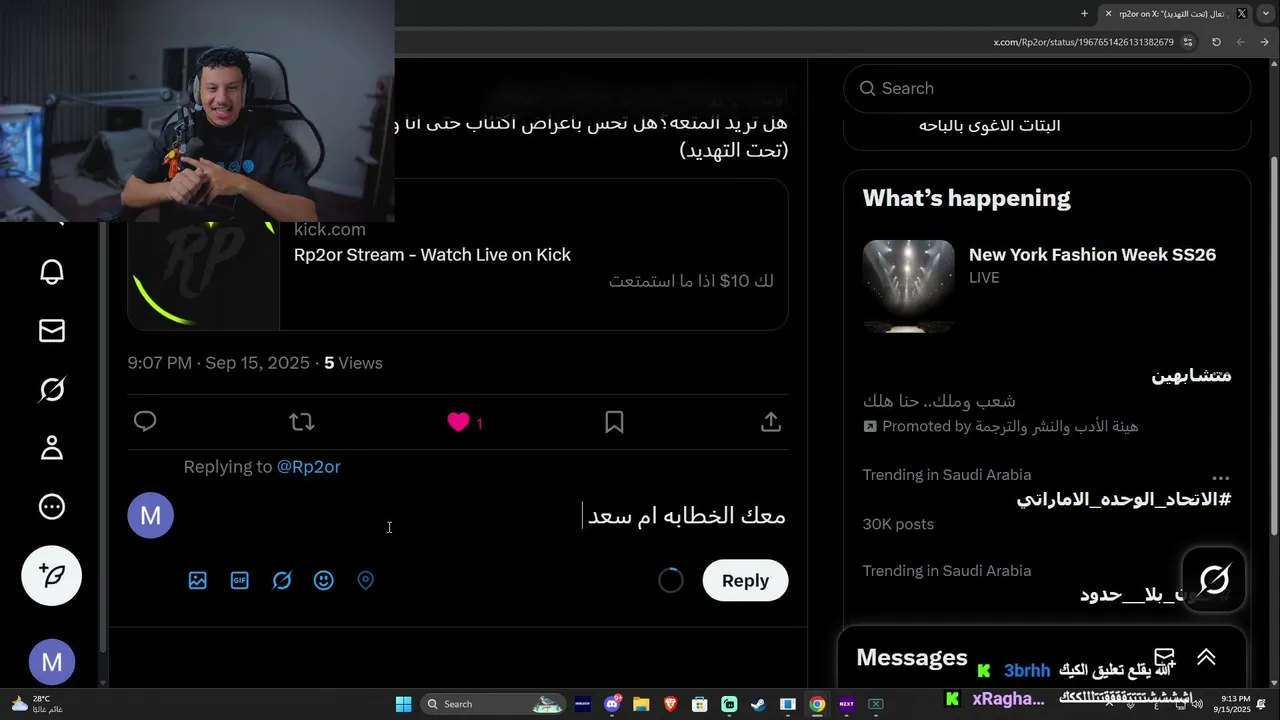
Task: Switch to Chrome in the taskbar
Action: [x=817, y=704]
